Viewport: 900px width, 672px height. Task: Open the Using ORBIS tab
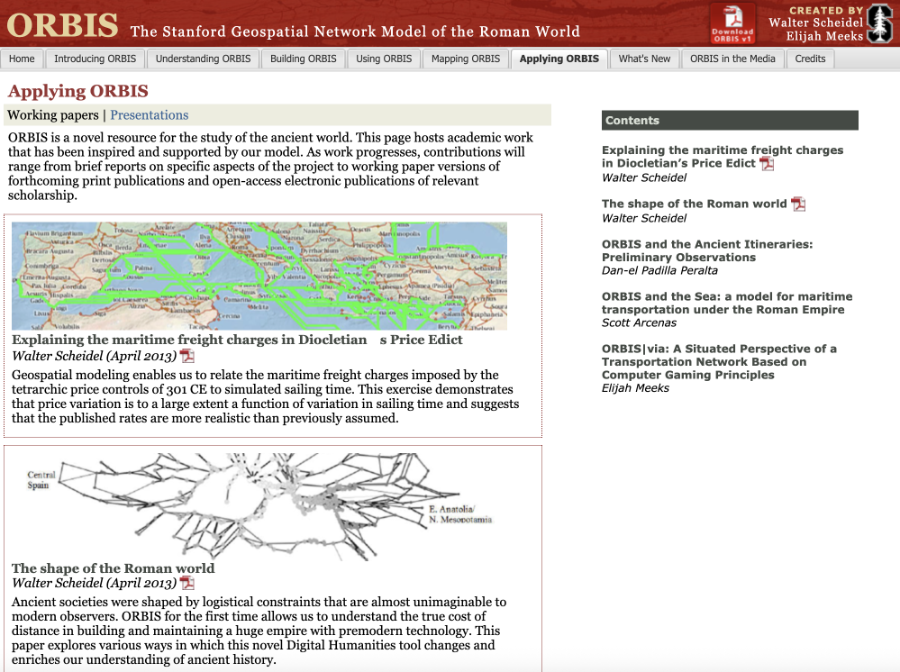coord(384,59)
